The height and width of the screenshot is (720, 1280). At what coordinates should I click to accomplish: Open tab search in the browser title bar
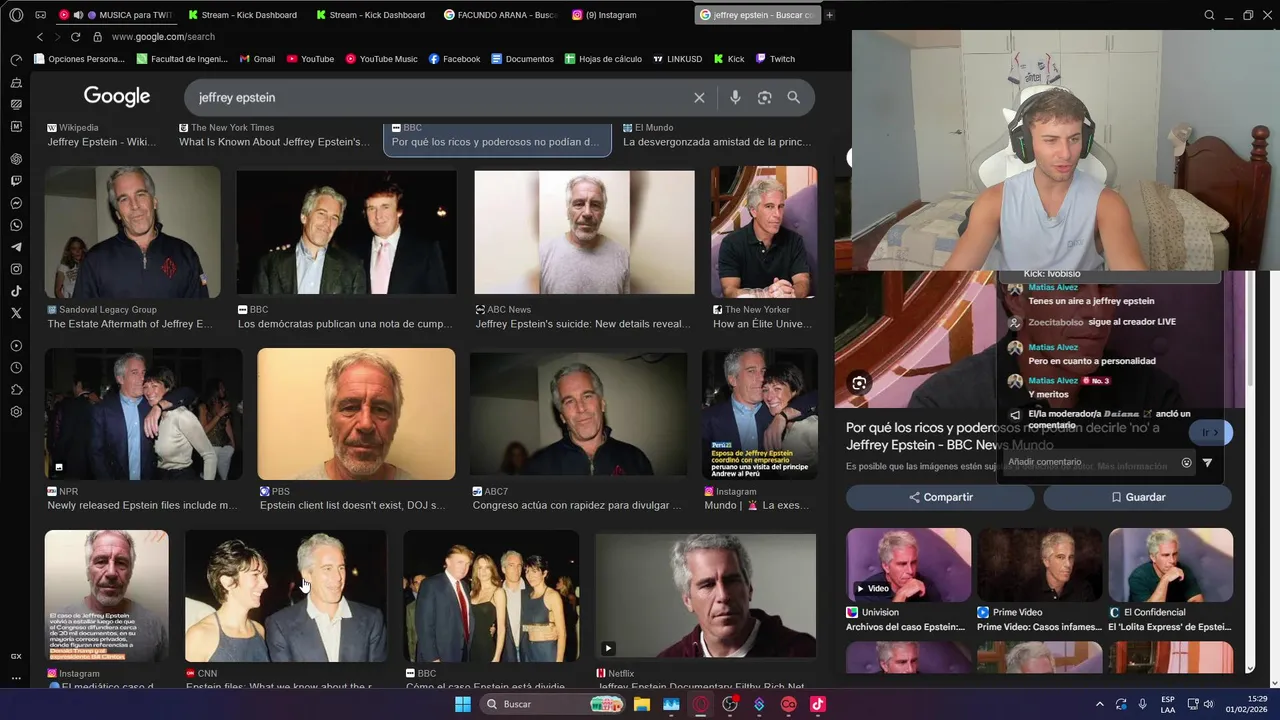click(x=1209, y=15)
